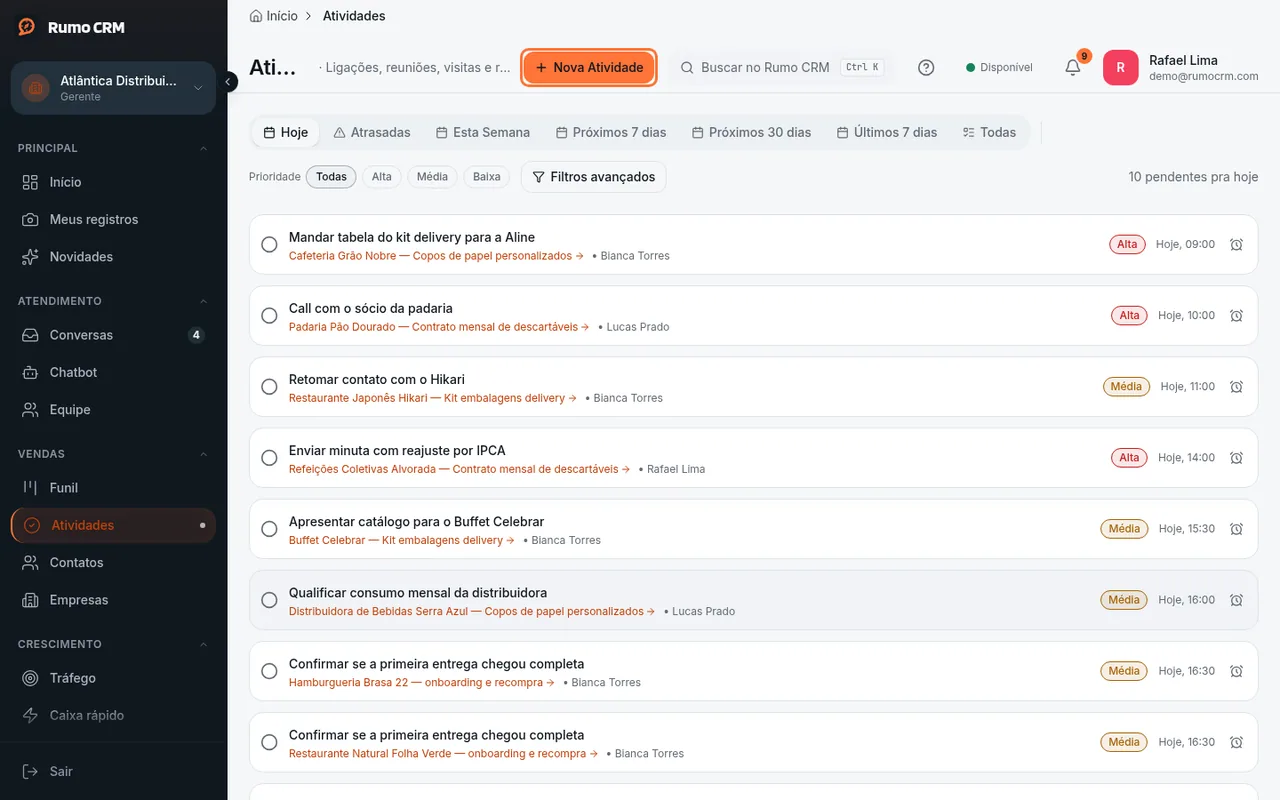Open Conversas with 4 unread
Image resolution: width=1280 pixels, height=800 pixels.
pyautogui.click(x=113, y=335)
